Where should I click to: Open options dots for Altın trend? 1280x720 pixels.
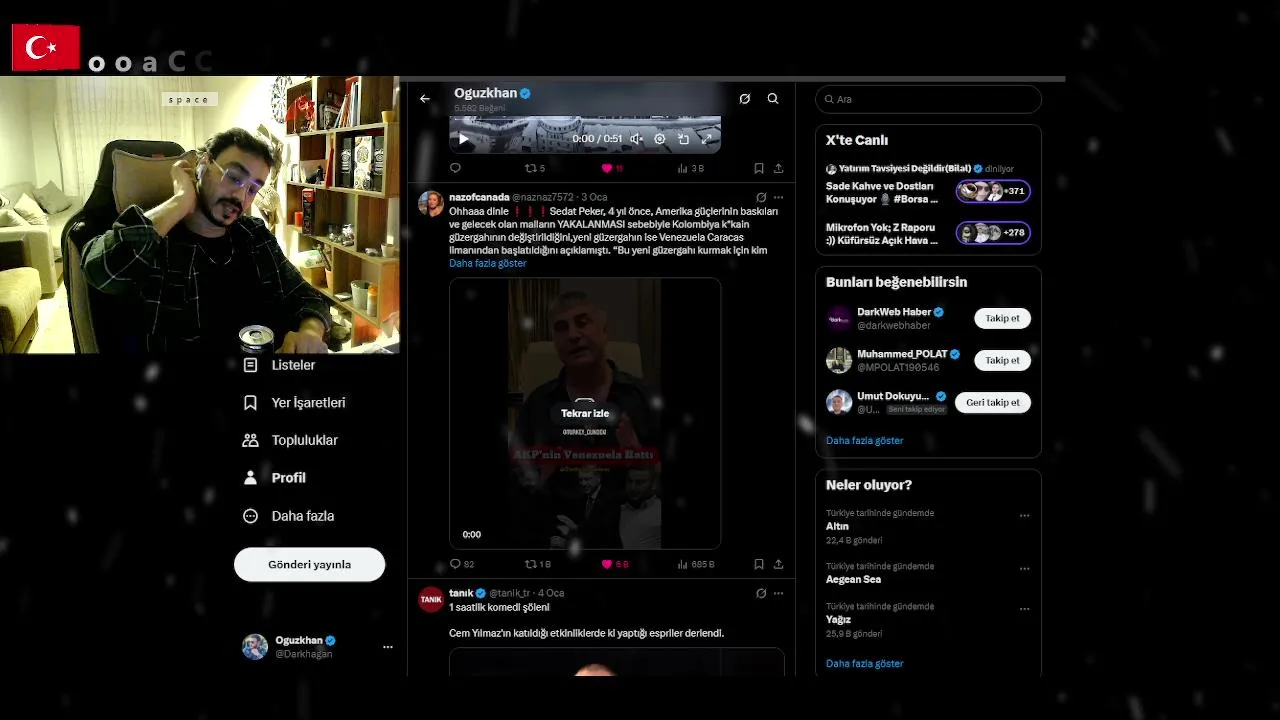click(1024, 516)
